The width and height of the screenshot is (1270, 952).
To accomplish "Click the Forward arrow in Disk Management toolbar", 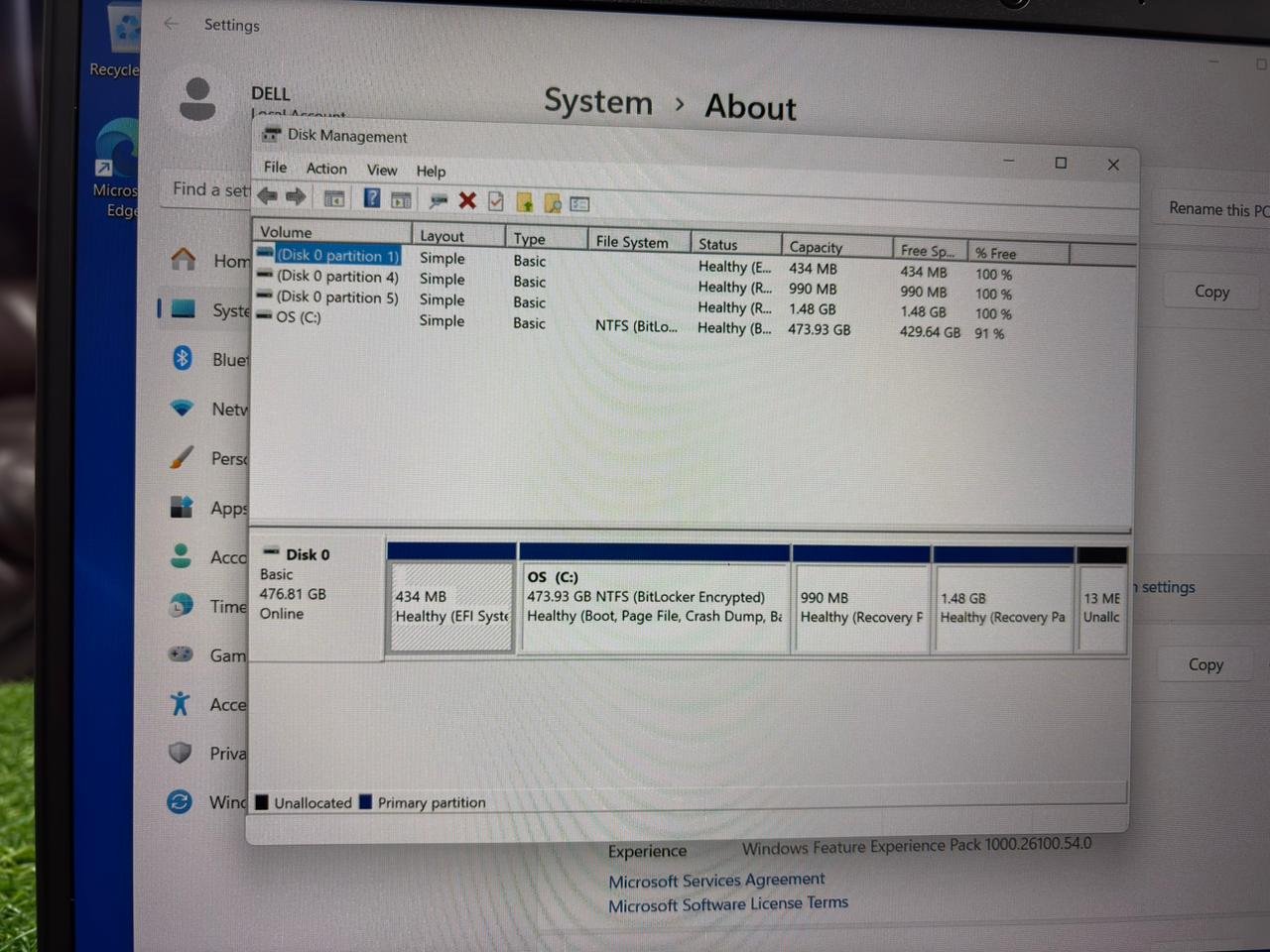I will 296,197.
